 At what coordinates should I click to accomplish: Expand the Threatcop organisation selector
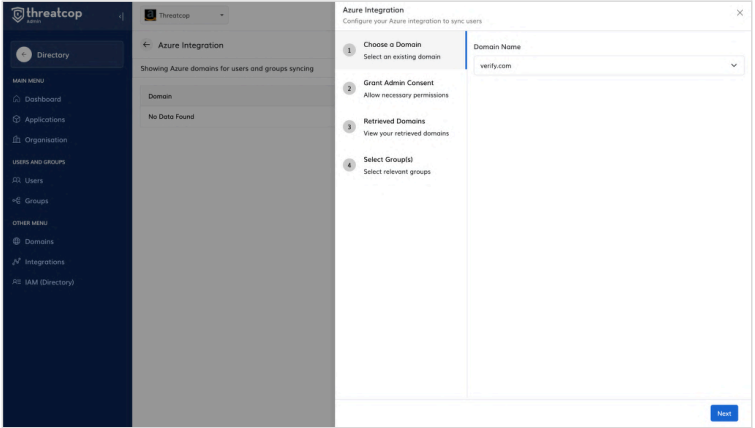click(185, 15)
